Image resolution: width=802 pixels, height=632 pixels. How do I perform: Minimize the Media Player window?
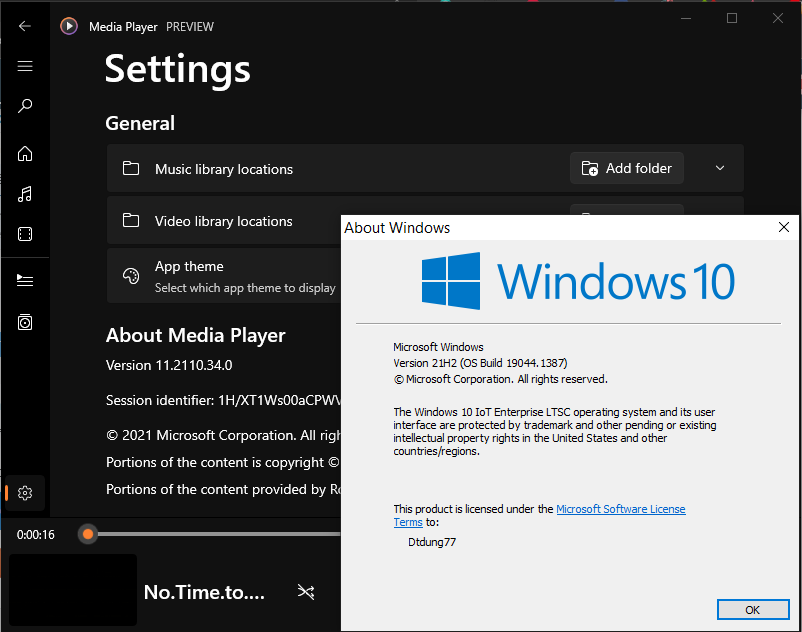tap(686, 18)
